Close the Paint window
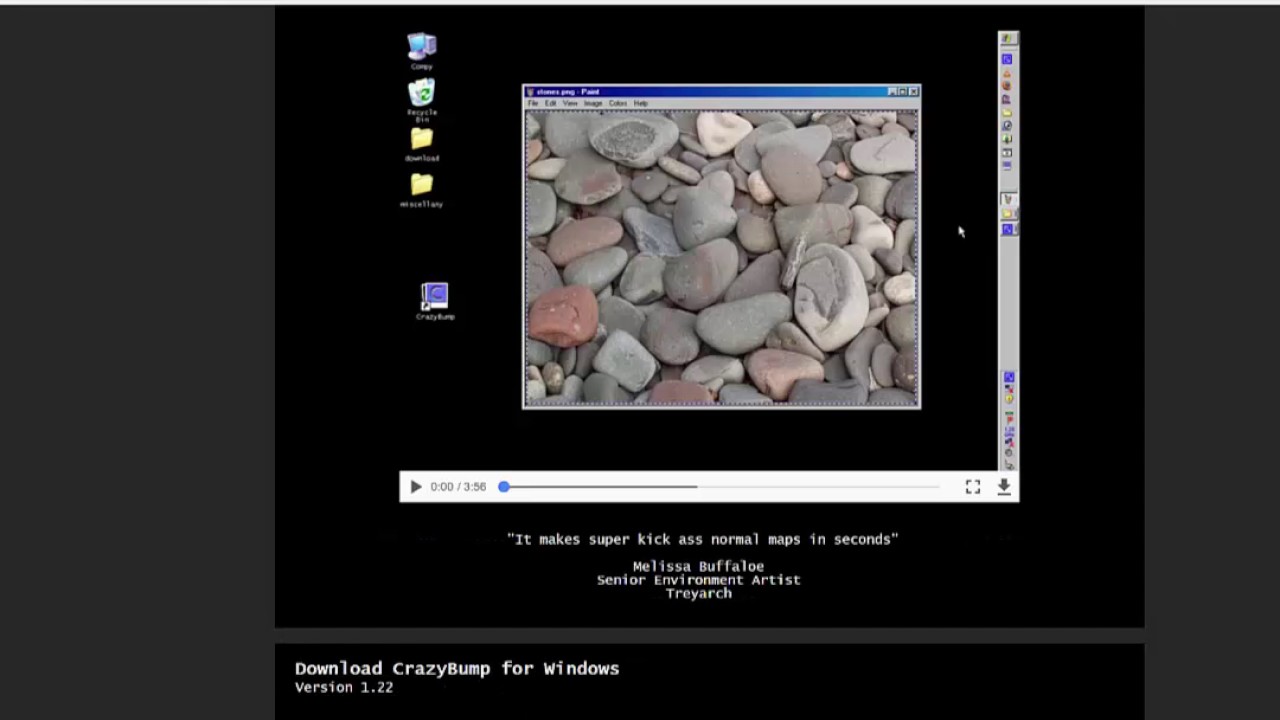1280x720 pixels. tap(913, 92)
